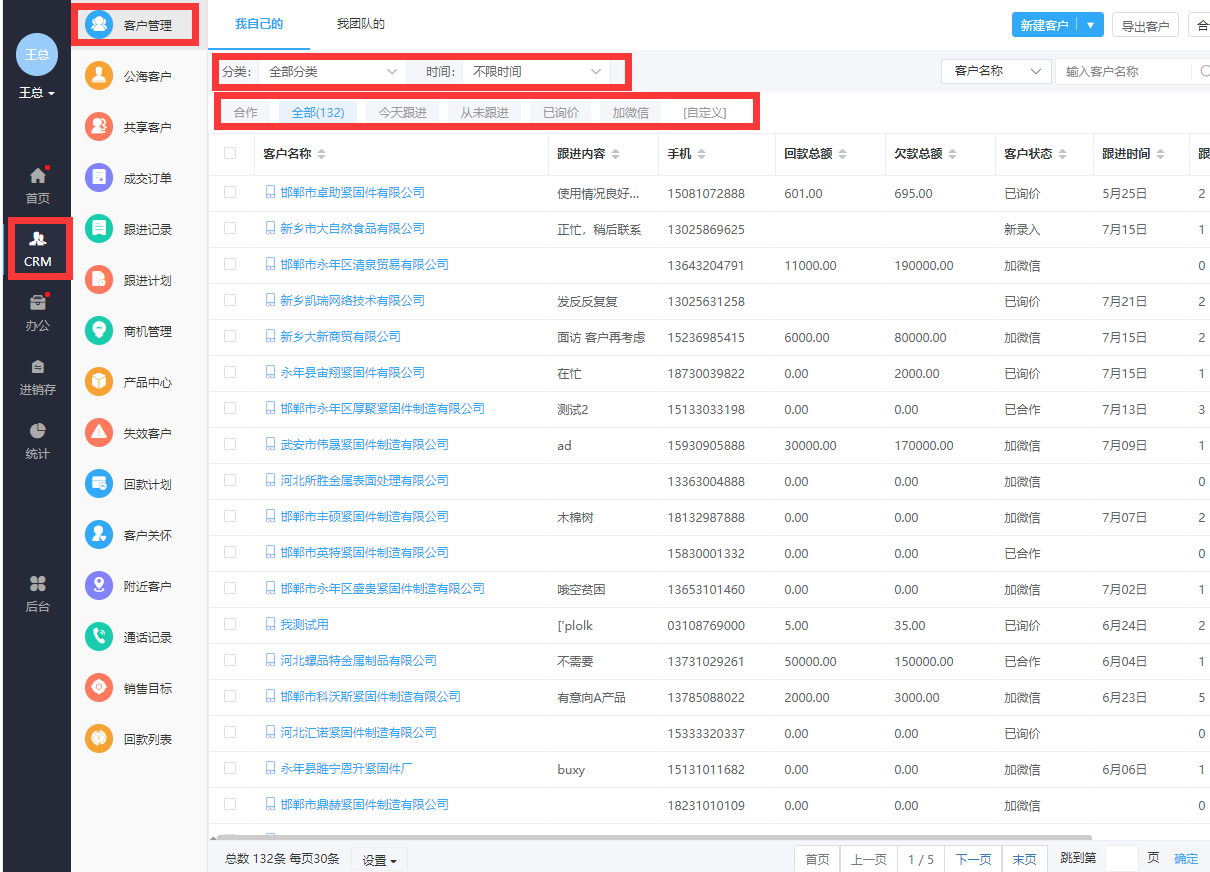Open 失效客户 warning icon
Image resolution: width=1210 pixels, height=872 pixels.
click(x=99, y=433)
